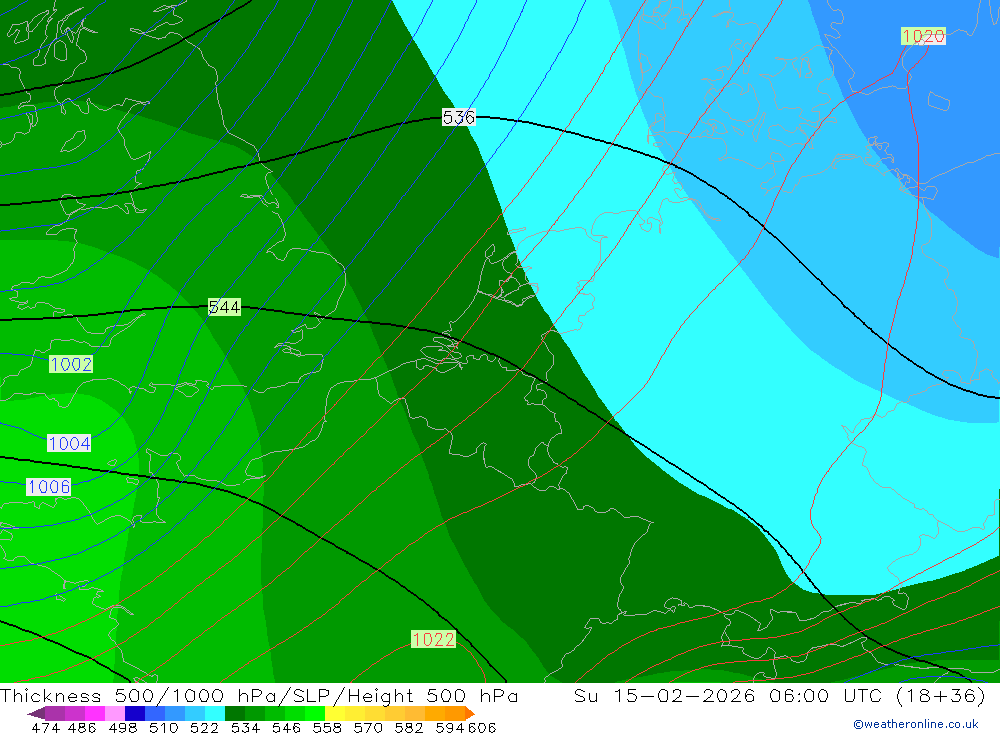Select the 1002 pressure isobar label
Screen dimensions: 1000x733
[x=71, y=364]
